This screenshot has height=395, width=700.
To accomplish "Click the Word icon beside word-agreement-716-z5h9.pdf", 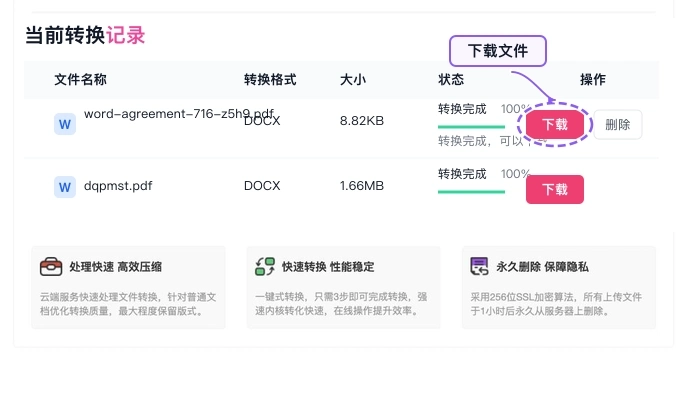I will coord(65,124).
